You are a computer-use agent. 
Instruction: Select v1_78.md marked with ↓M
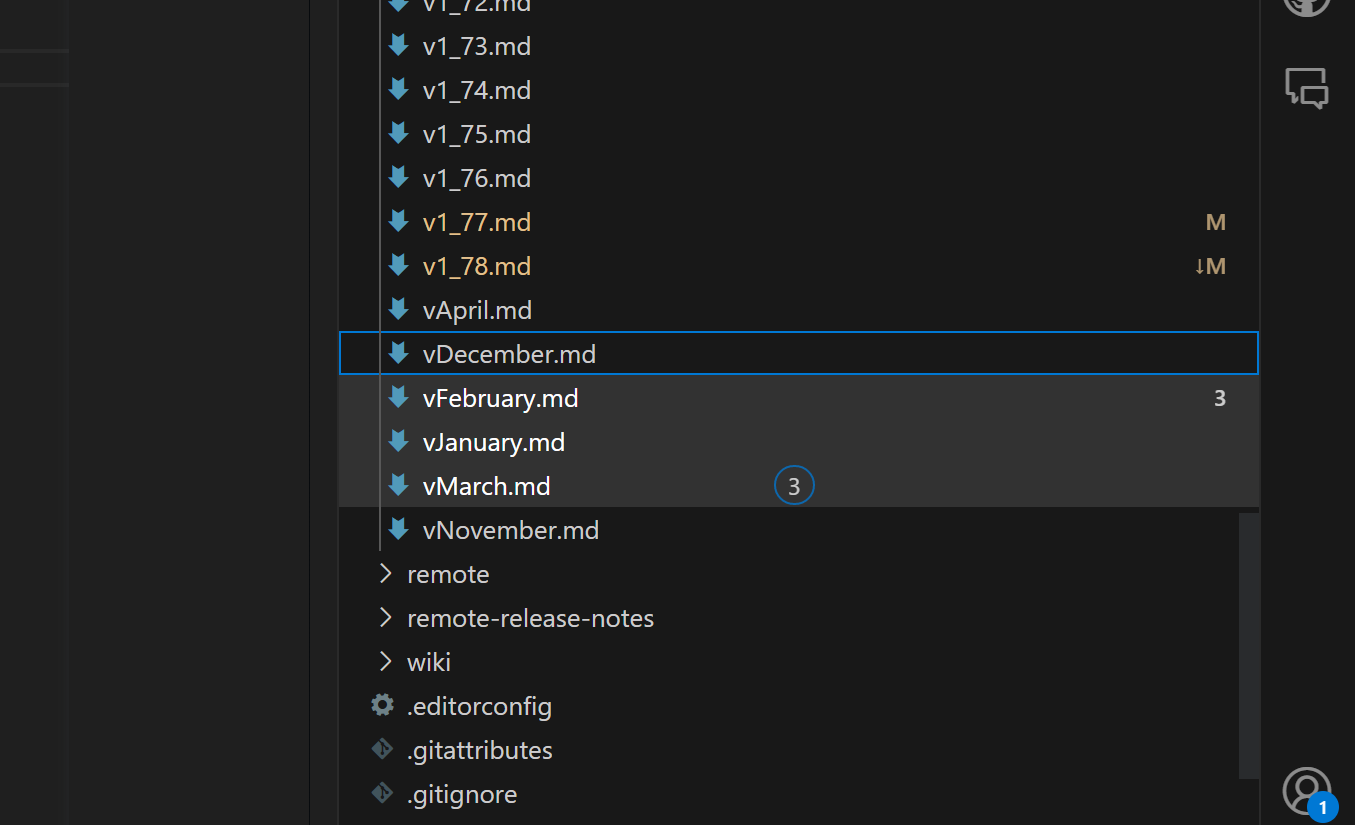pyautogui.click(x=476, y=266)
